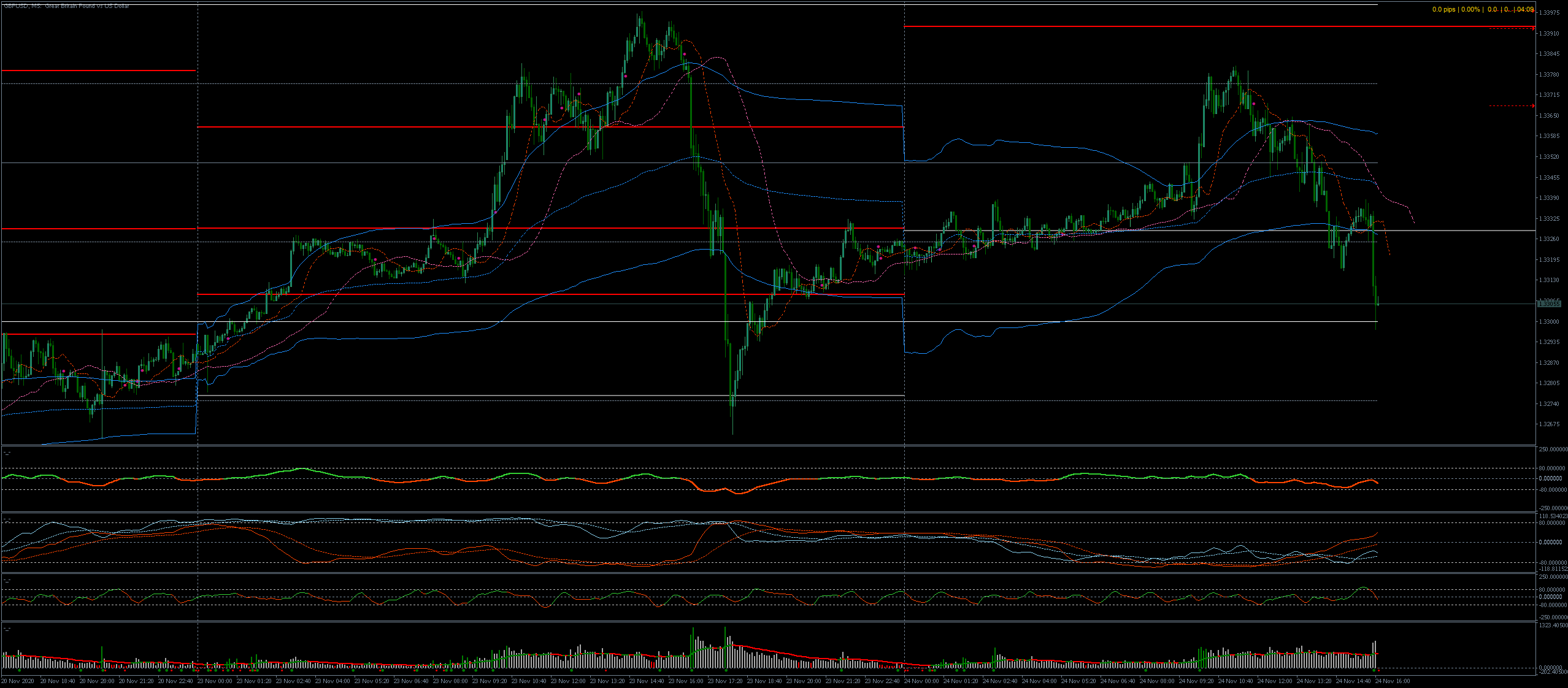Viewport: 1568px width, 688px height.
Task: Click the 24 Nov 12:00 time label
Action: click(x=1275, y=681)
